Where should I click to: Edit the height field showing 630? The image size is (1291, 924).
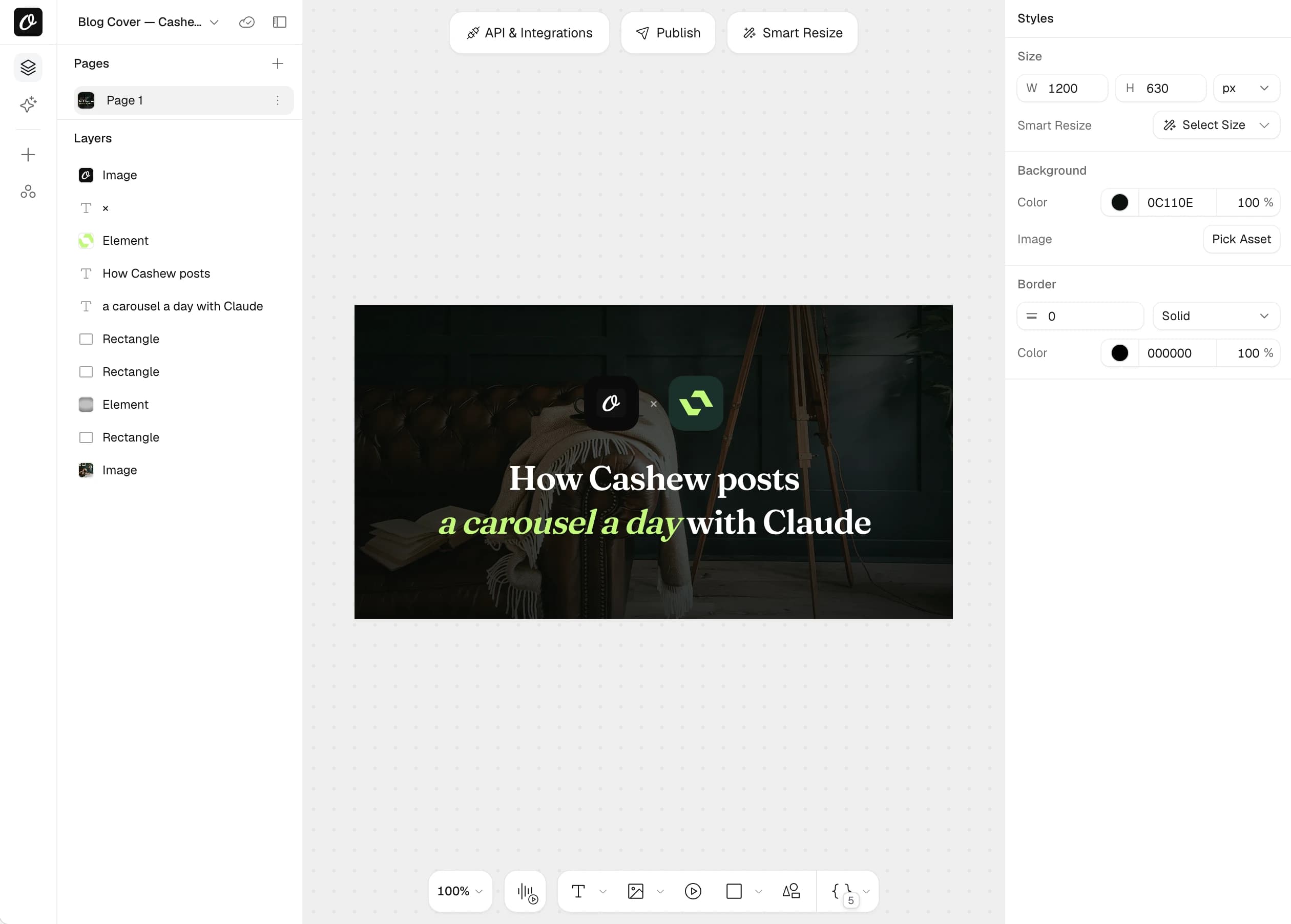1161,88
